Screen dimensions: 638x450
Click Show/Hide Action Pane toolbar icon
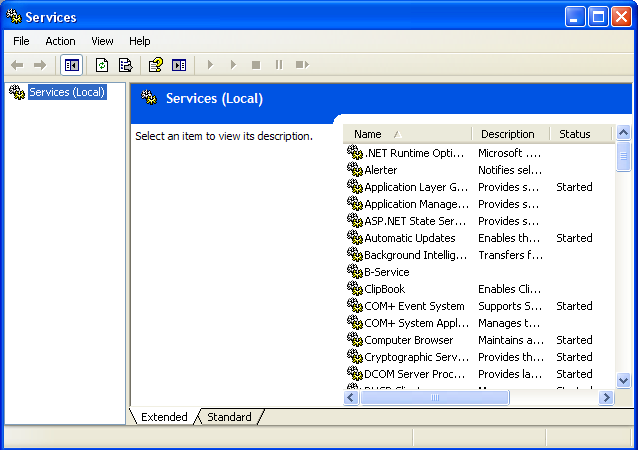(x=179, y=65)
